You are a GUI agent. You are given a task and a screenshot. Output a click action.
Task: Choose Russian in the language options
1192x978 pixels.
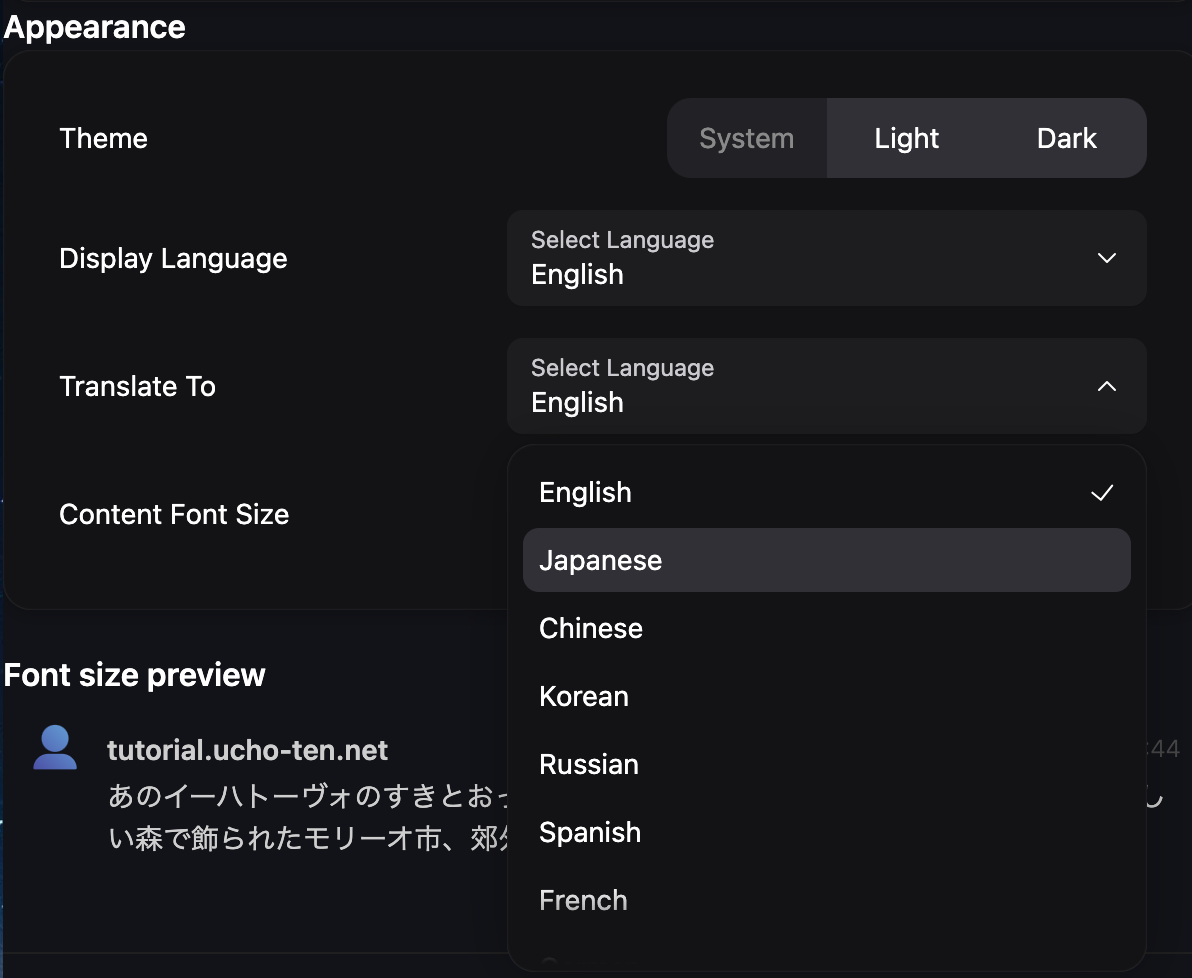click(589, 764)
